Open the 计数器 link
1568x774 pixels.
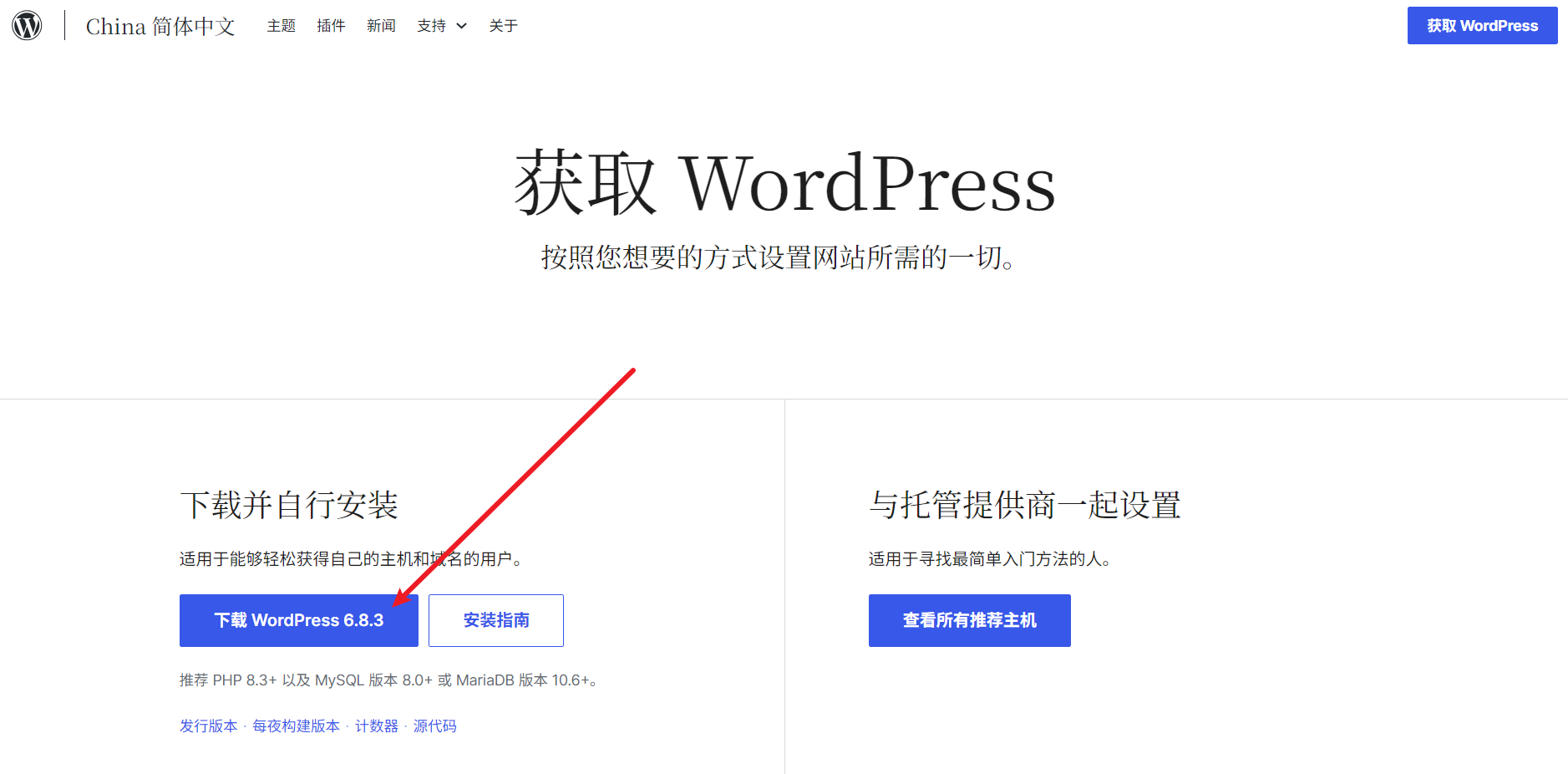pyautogui.click(x=377, y=726)
